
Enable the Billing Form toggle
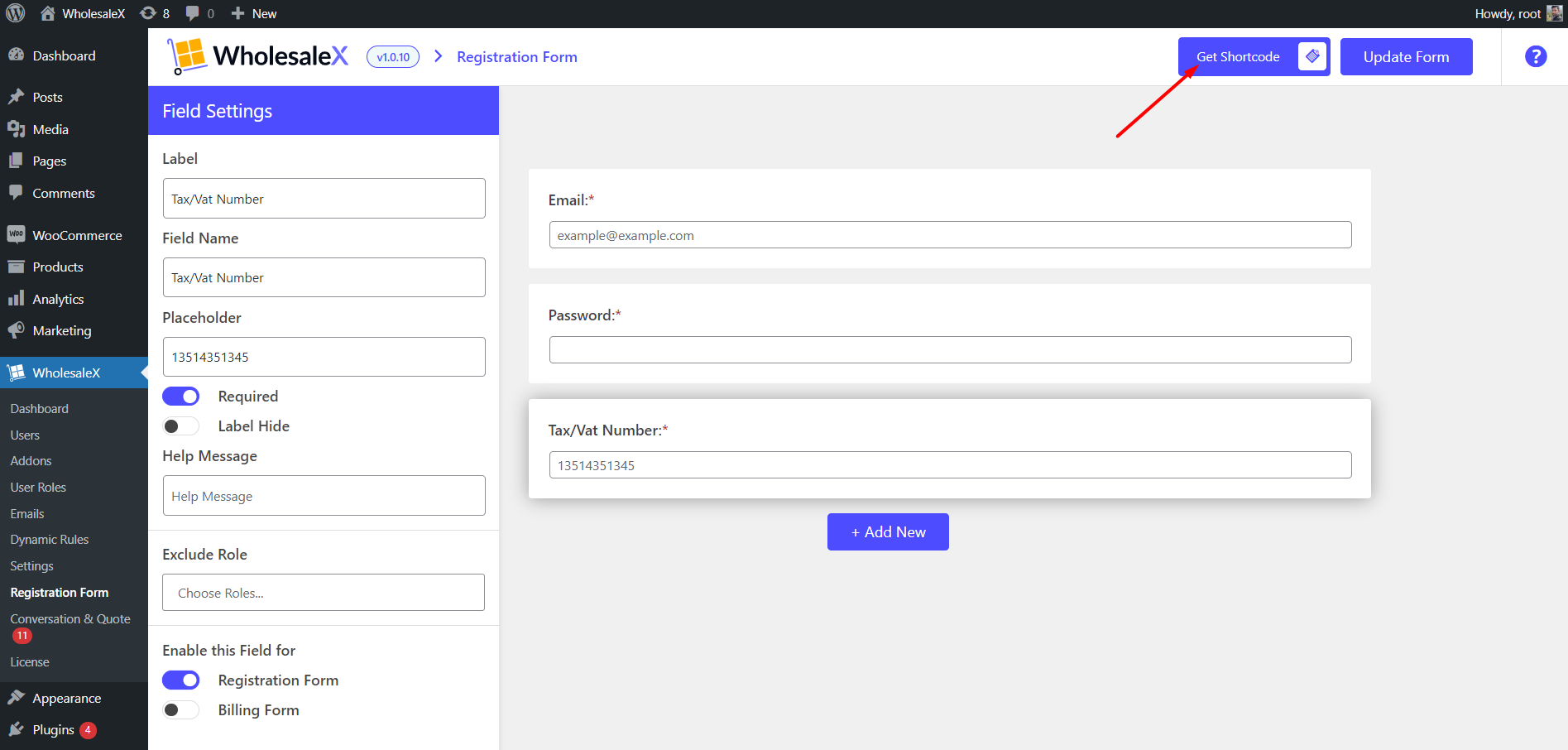180,709
